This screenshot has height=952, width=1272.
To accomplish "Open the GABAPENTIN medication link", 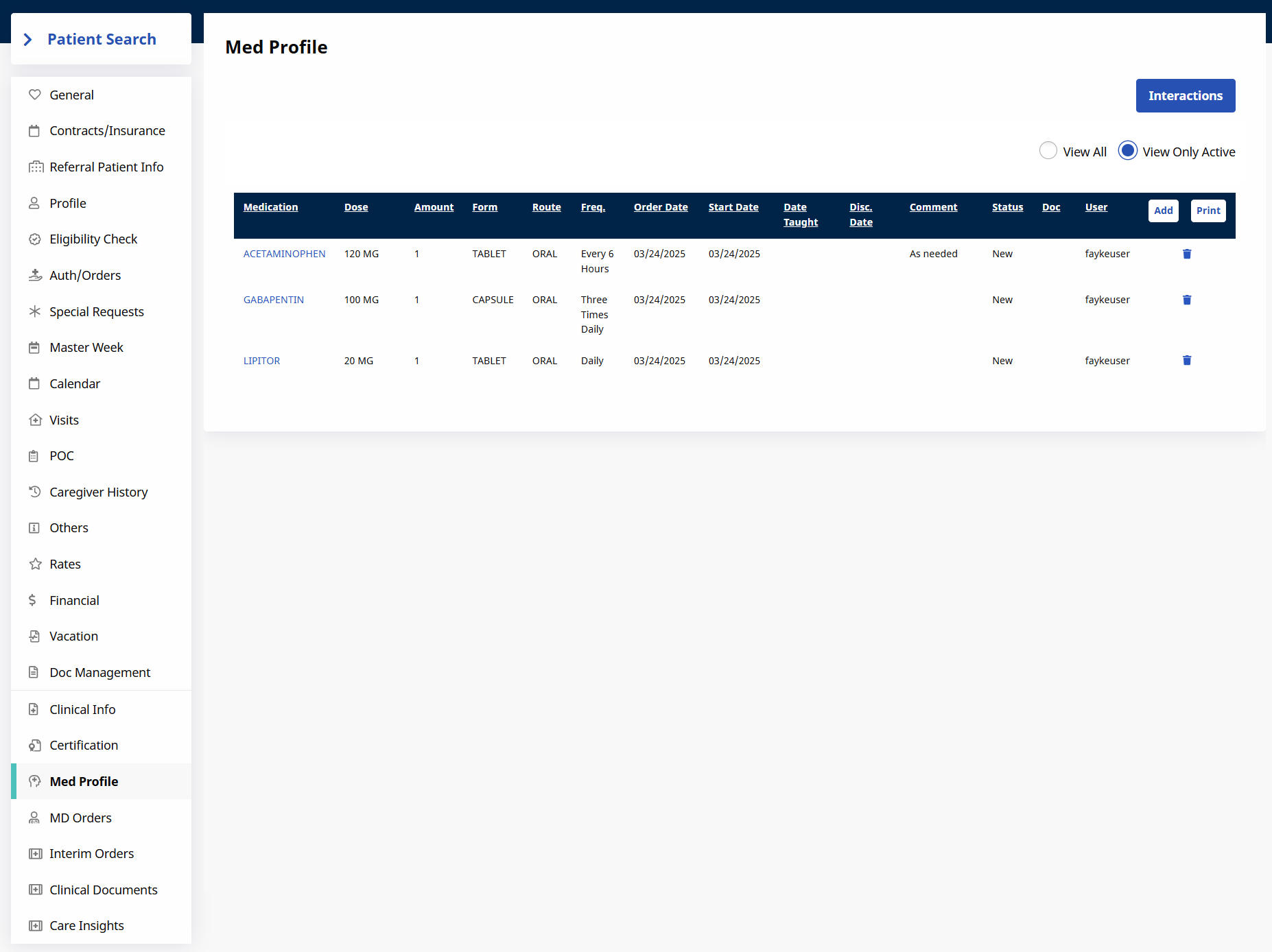I will pyautogui.click(x=273, y=300).
